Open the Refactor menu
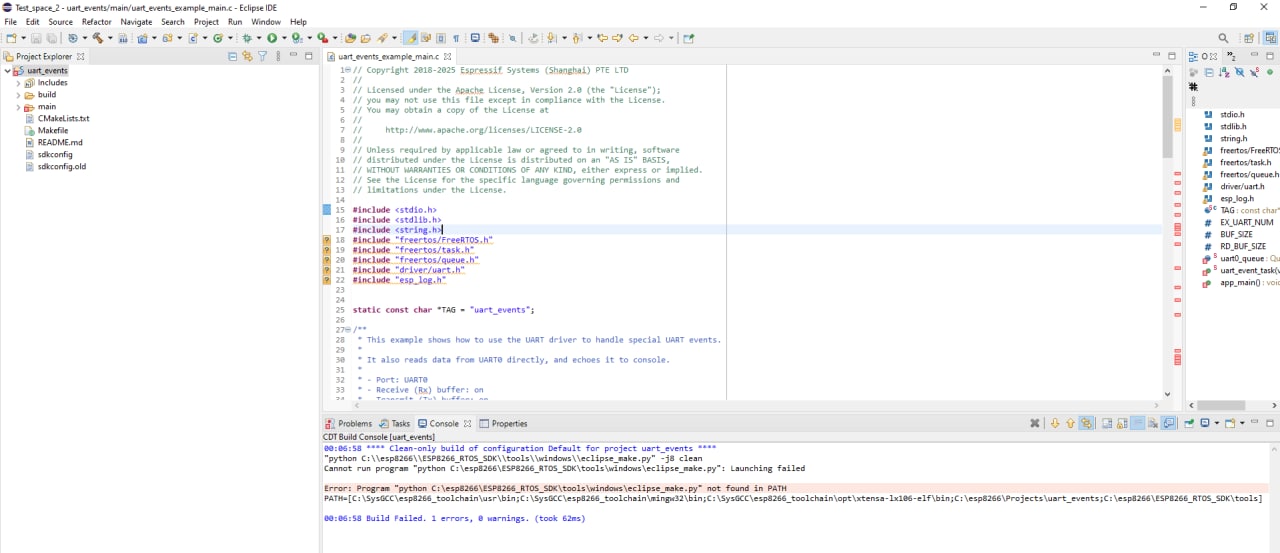Image resolution: width=1280 pixels, height=553 pixels. coord(96,21)
